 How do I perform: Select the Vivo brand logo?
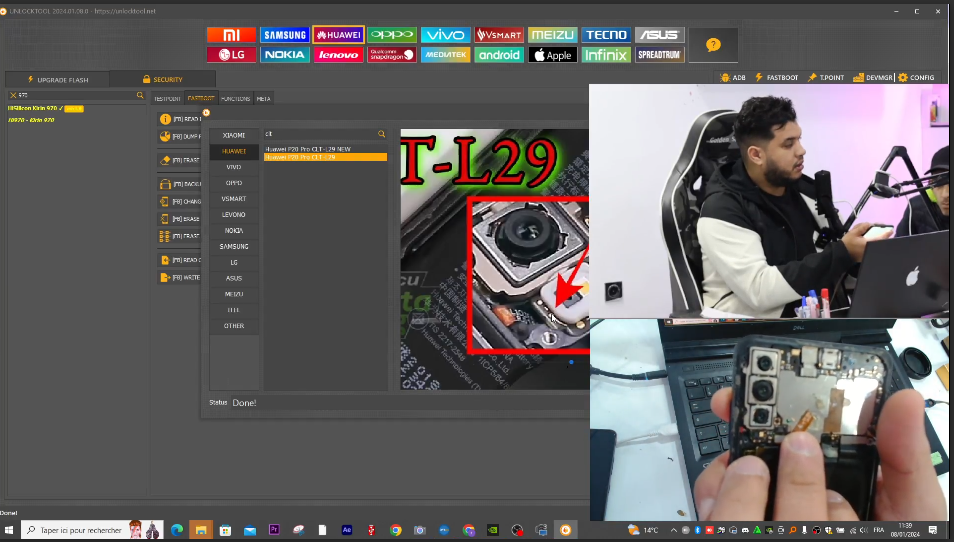[445, 35]
